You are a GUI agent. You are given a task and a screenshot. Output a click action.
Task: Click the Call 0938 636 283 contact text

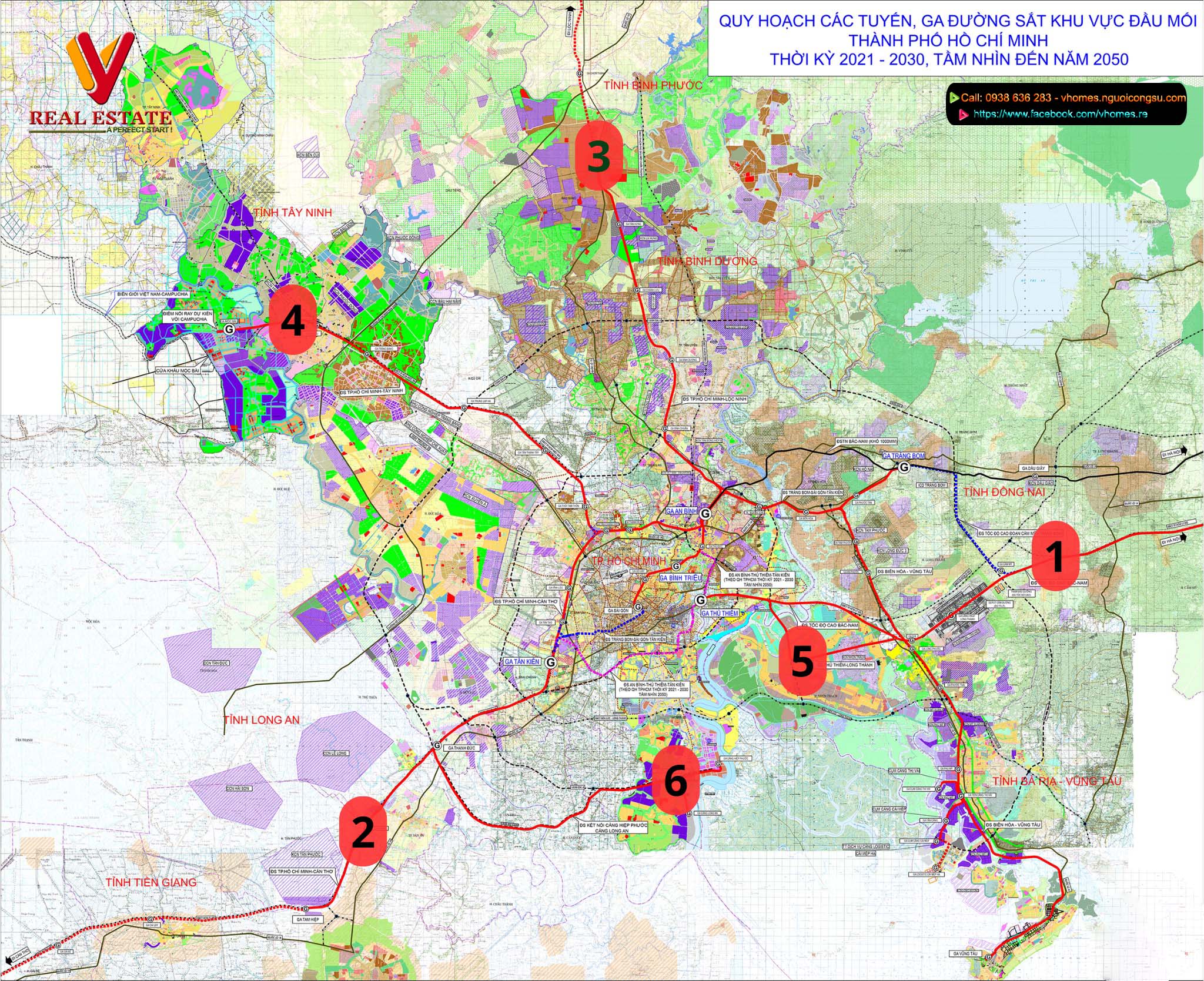(1006, 98)
